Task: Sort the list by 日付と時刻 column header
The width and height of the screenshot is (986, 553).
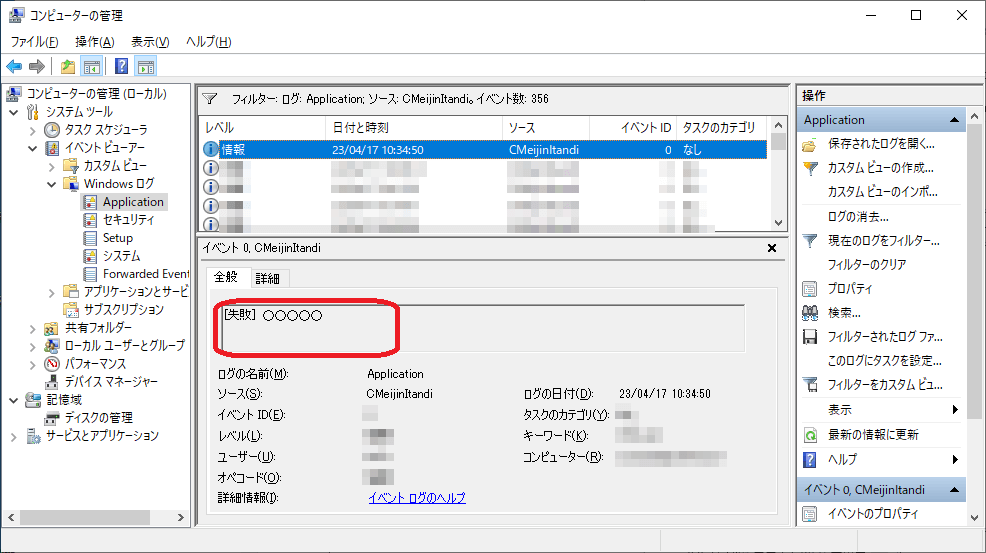Action: point(360,128)
